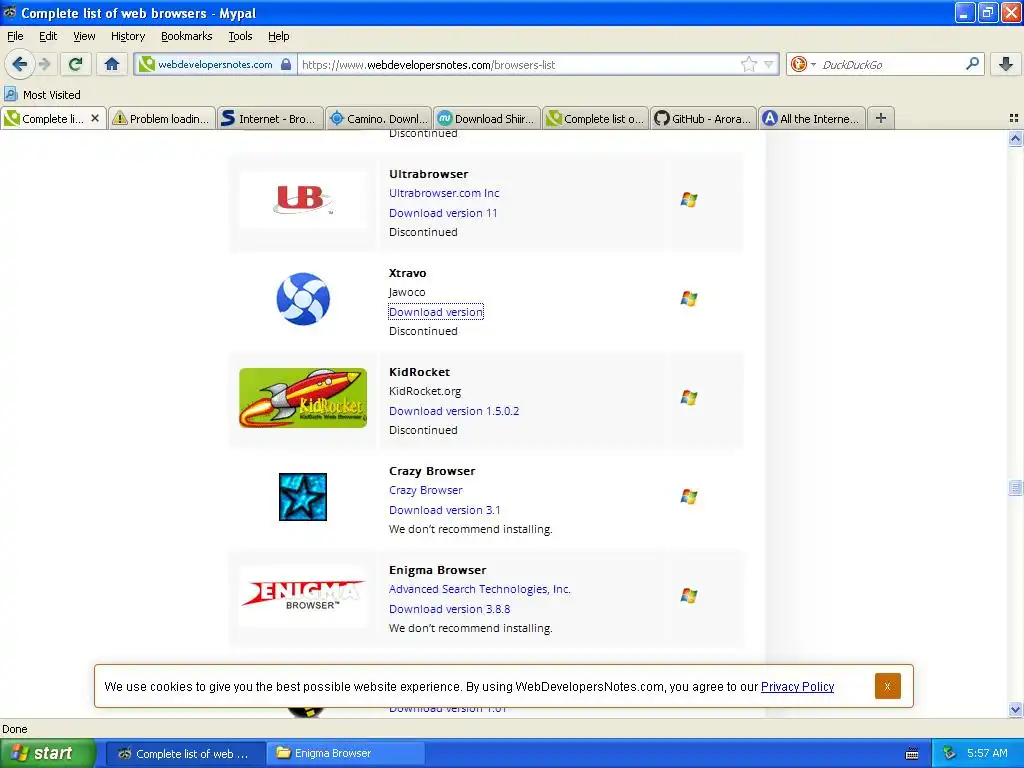The image size is (1024, 768).
Task: Click the site identity webdevelopersnotes.com badge
Action: point(216,65)
